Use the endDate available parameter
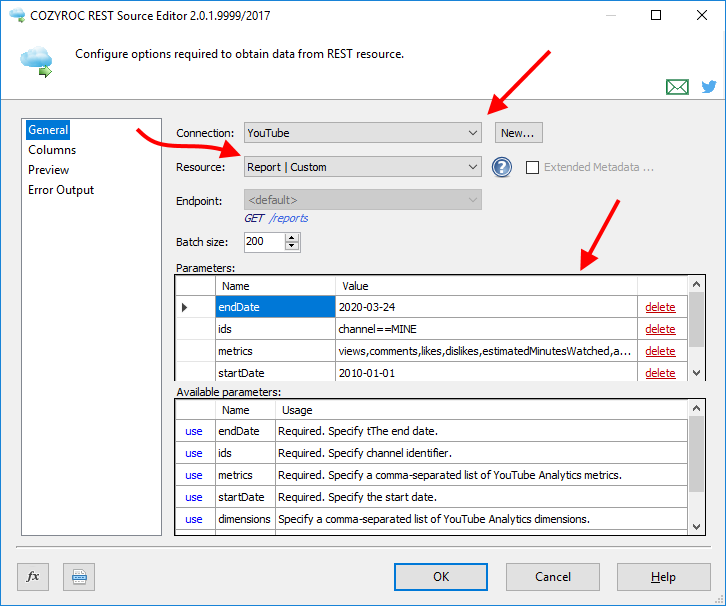The height and width of the screenshot is (606, 726). 194,431
